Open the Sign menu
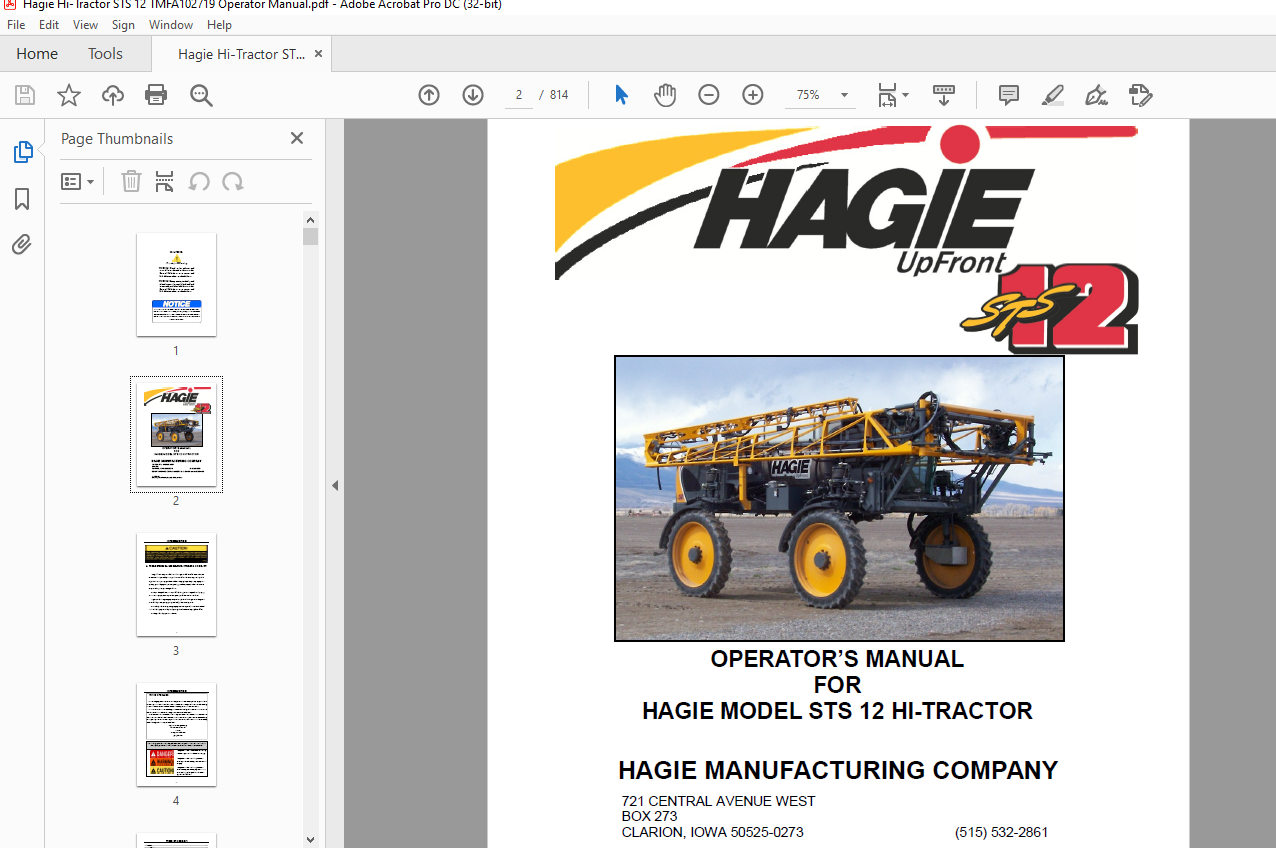This screenshot has width=1276, height=848. coord(123,25)
